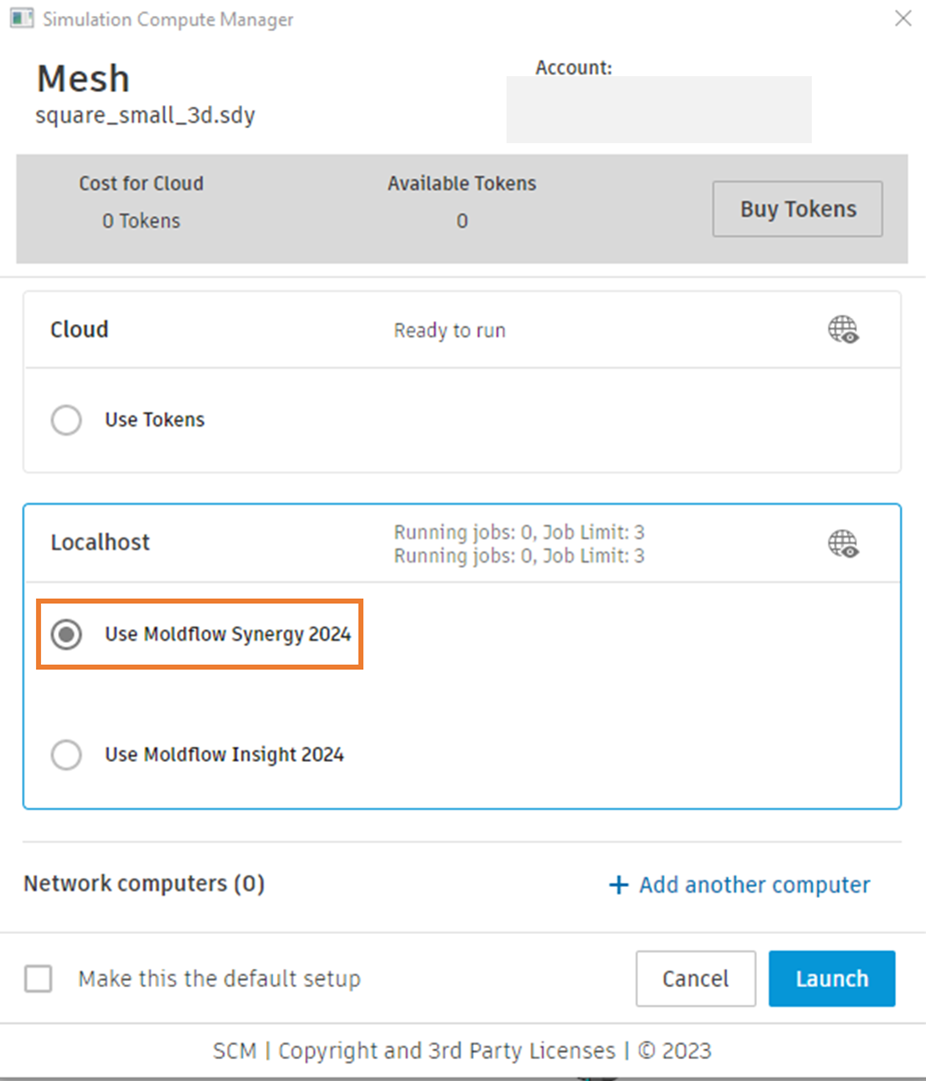Click the Buy Tokens button

(797, 209)
